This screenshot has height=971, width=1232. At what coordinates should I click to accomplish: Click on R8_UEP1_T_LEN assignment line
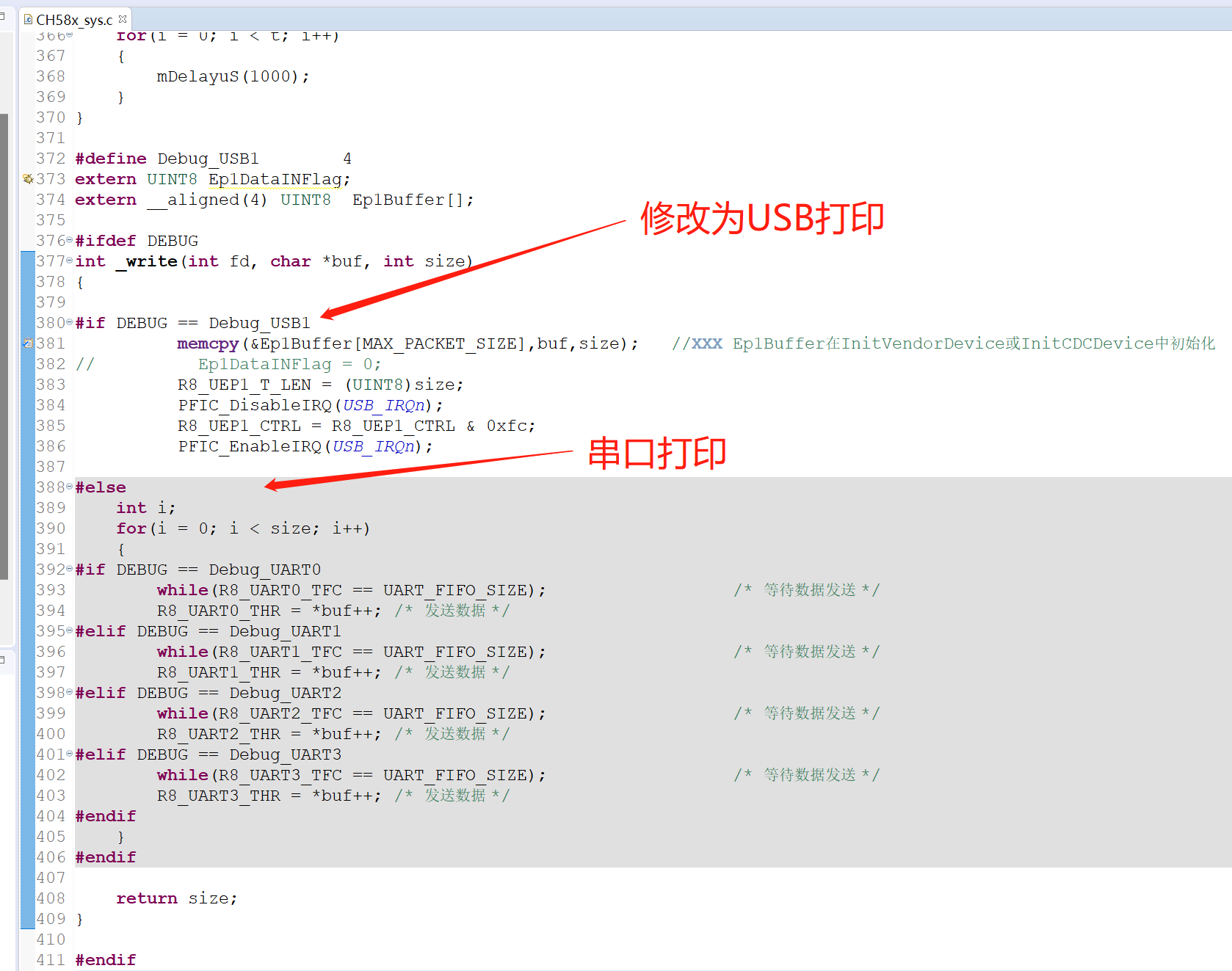[x=320, y=385]
